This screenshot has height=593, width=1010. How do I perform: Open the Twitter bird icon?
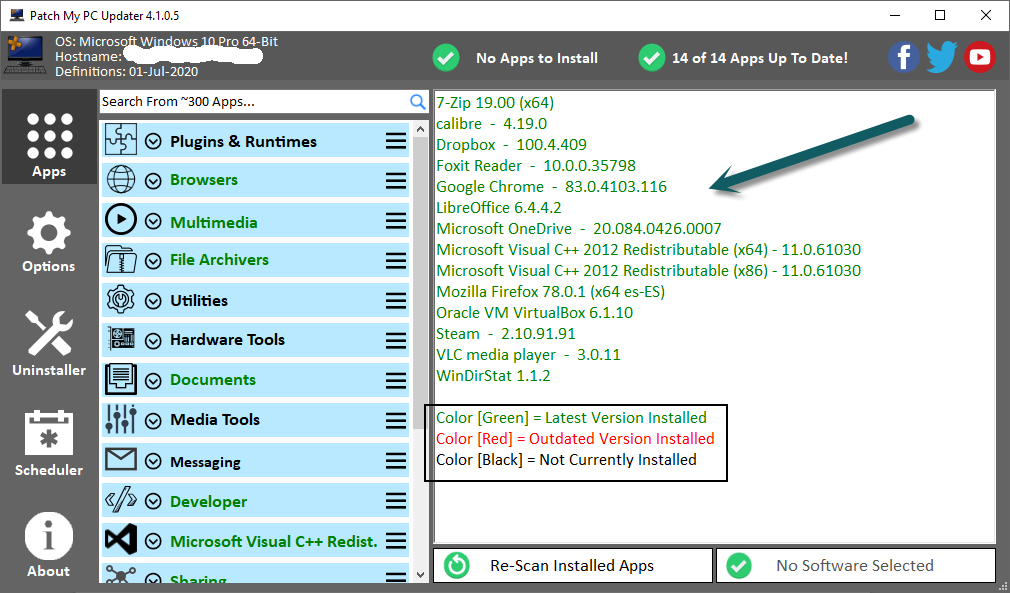pos(942,57)
